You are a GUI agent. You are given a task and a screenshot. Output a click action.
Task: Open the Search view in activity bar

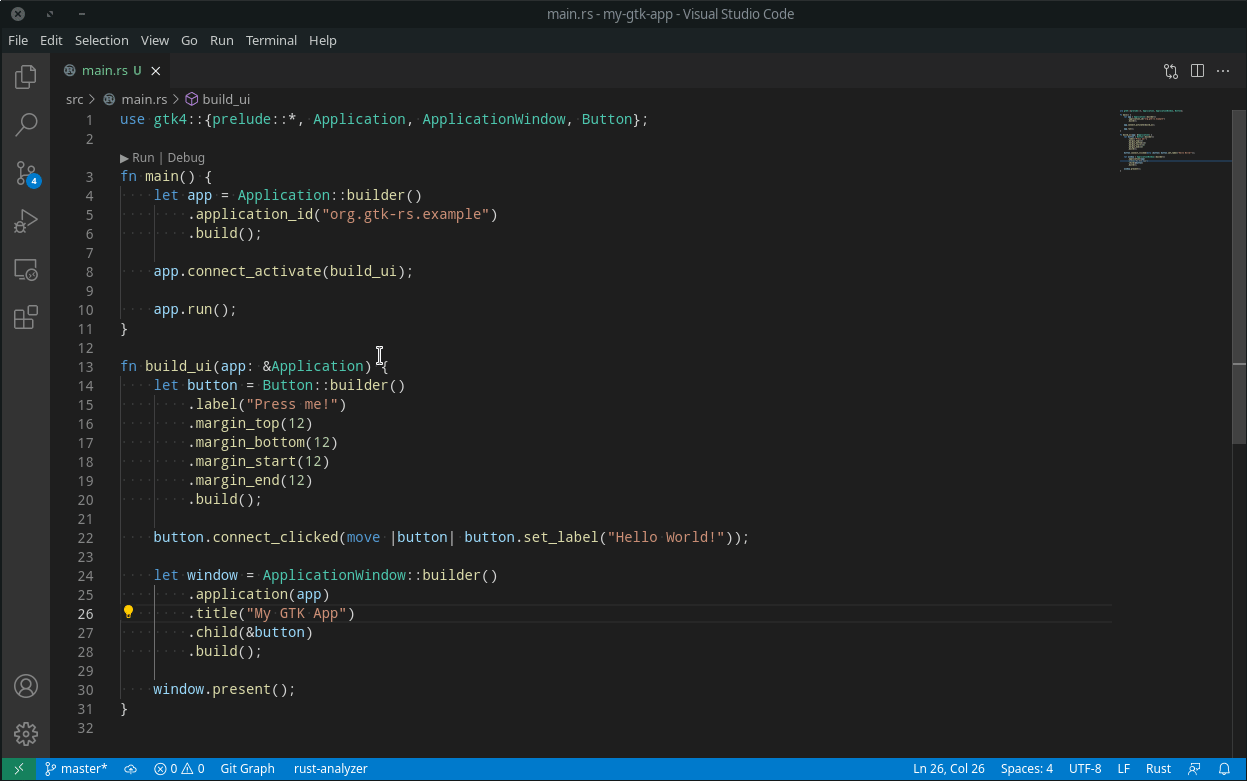point(26,125)
